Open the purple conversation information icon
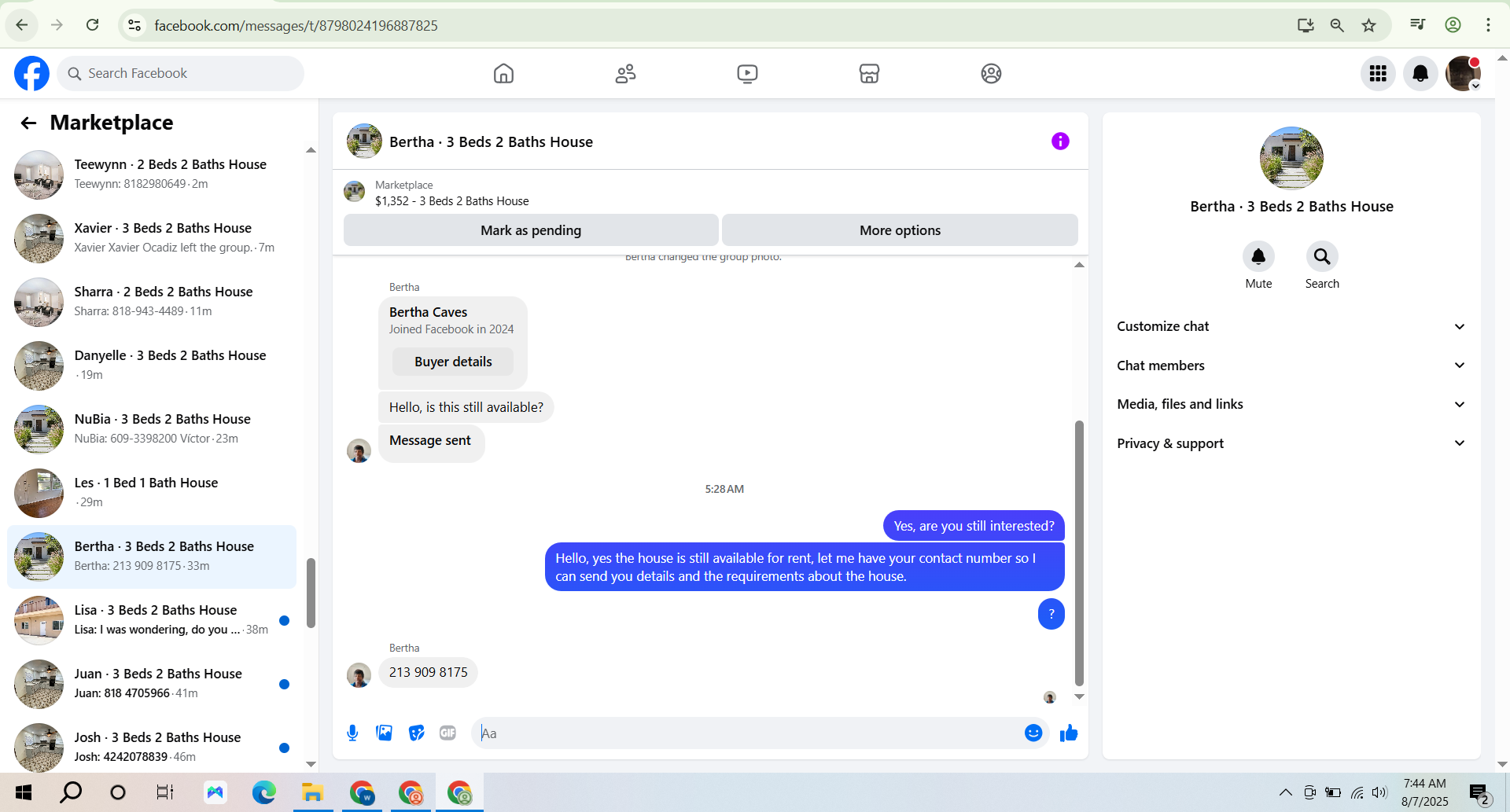 (1060, 141)
